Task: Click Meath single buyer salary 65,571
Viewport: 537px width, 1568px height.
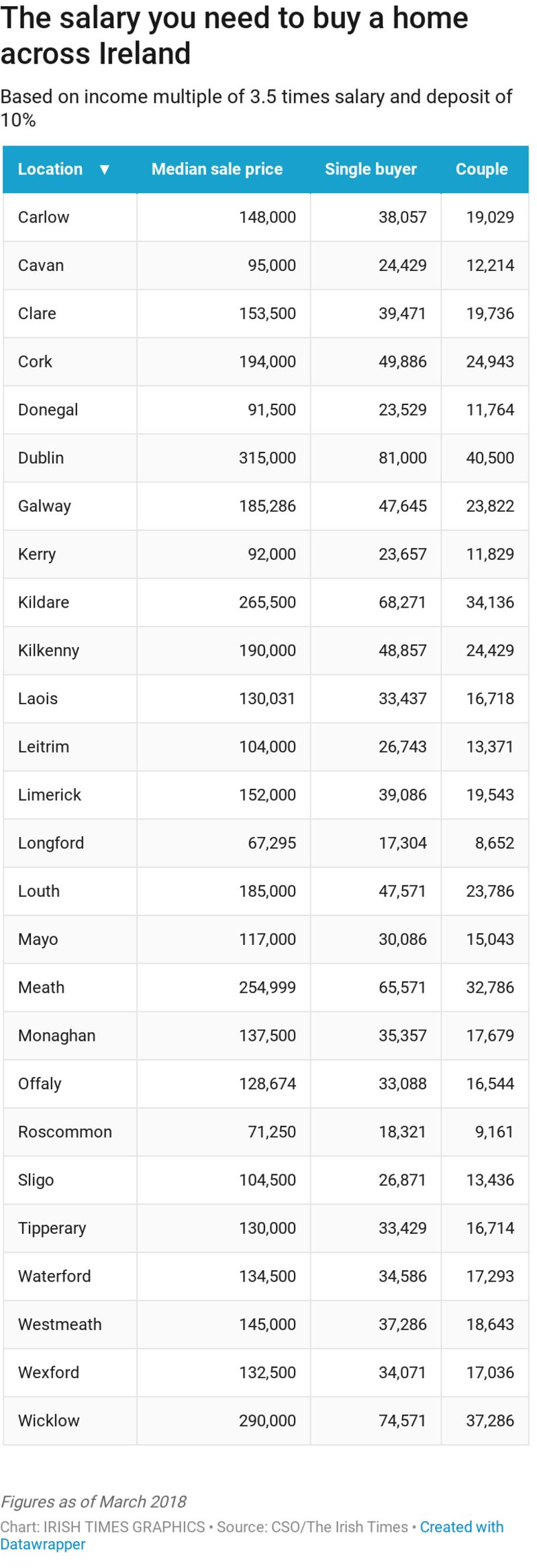Action: [402, 987]
